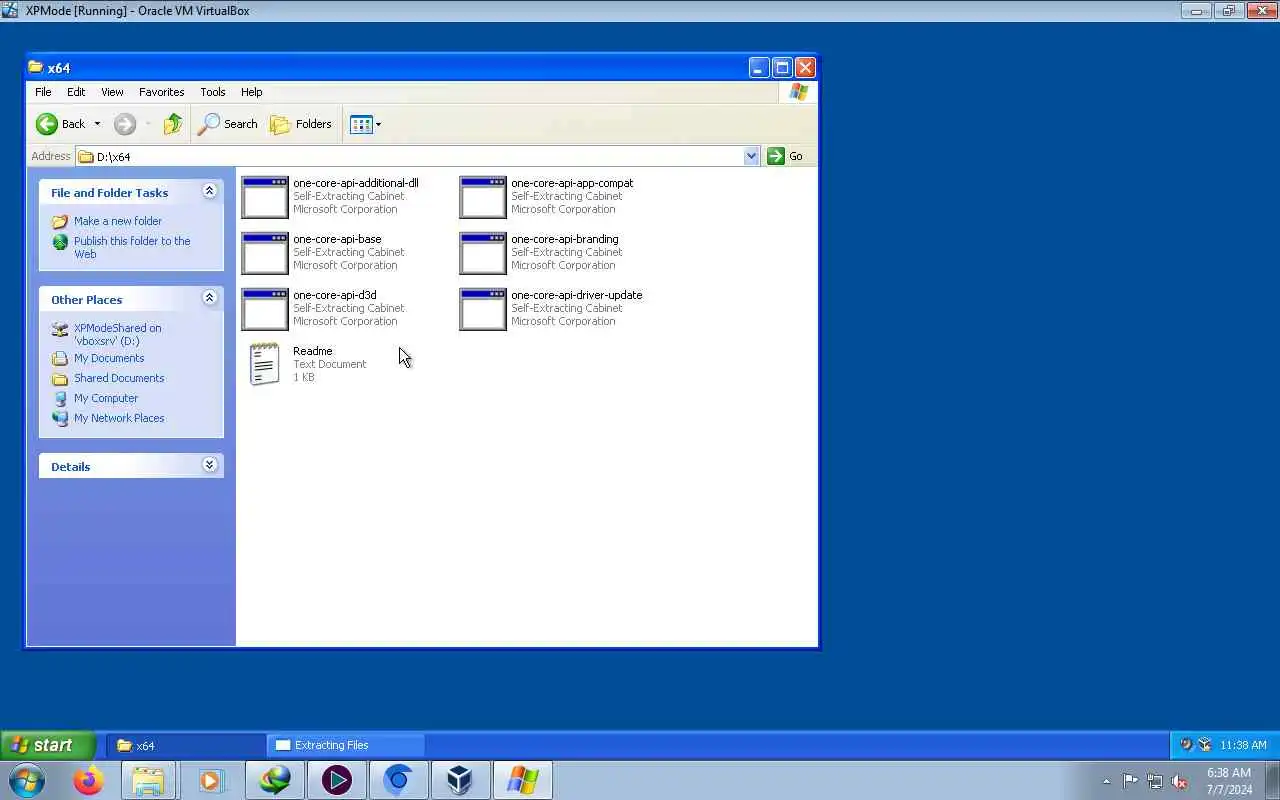Viewport: 1280px width, 800px height.
Task: Expand the Address bar dropdown
Action: [751, 156]
